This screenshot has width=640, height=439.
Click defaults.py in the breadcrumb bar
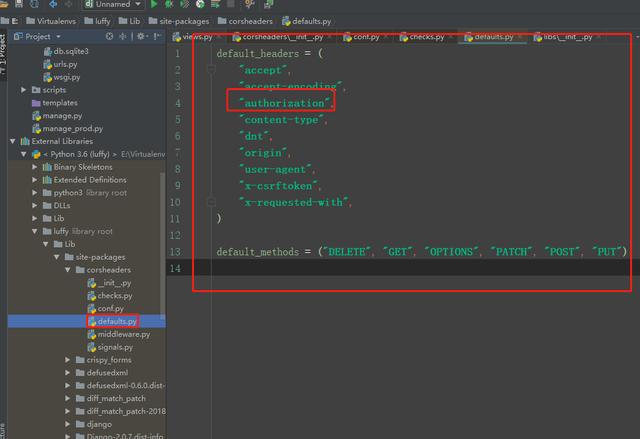click(x=307, y=21)
